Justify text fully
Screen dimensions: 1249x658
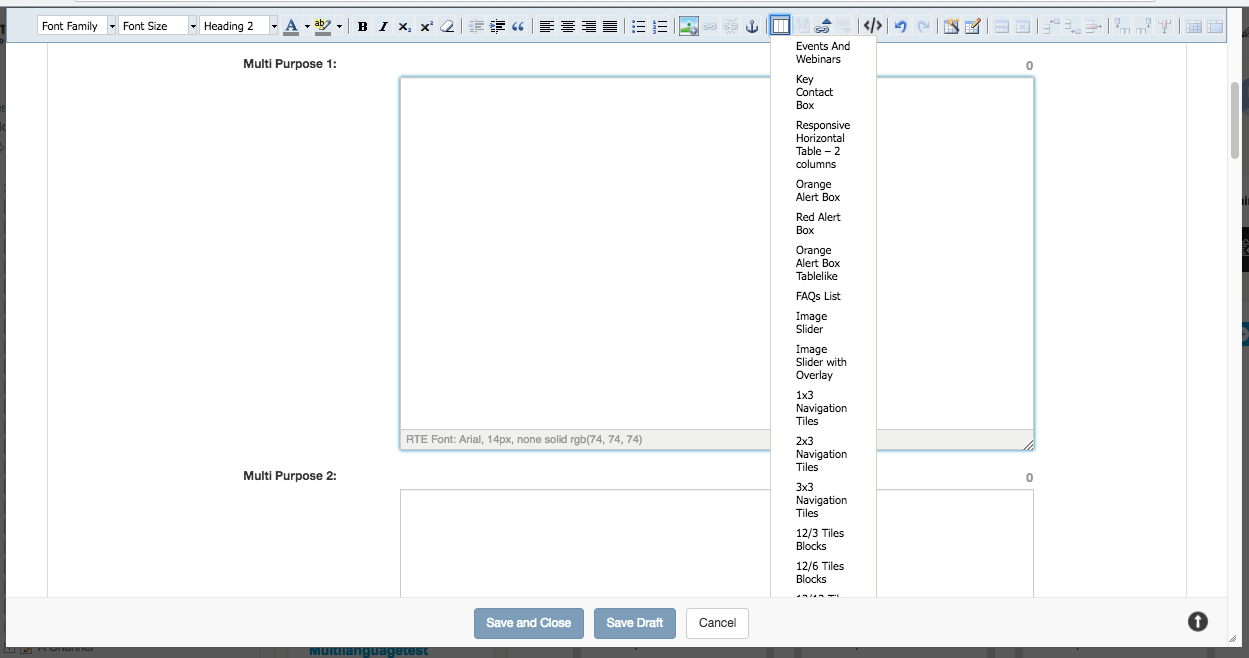610,26
